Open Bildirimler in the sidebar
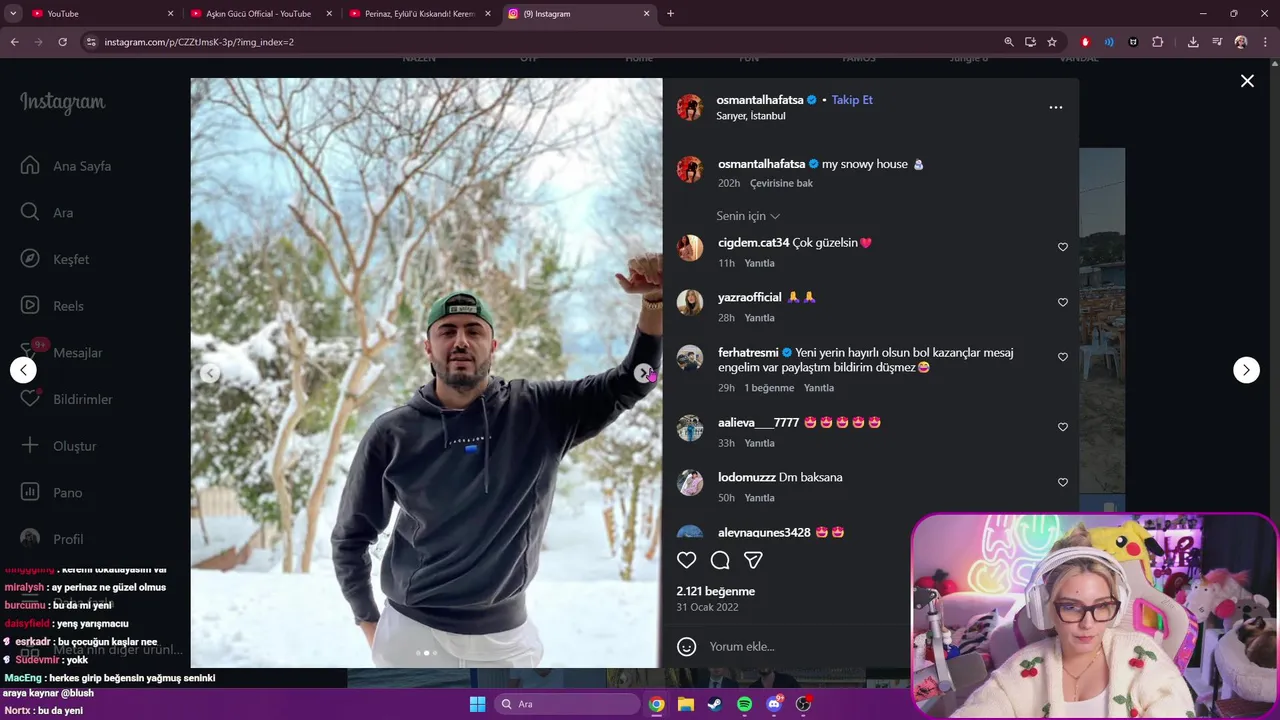Image resolution: width=1280 pixels, height=720 pixels. pyautogui.click(x=67, y=399)
